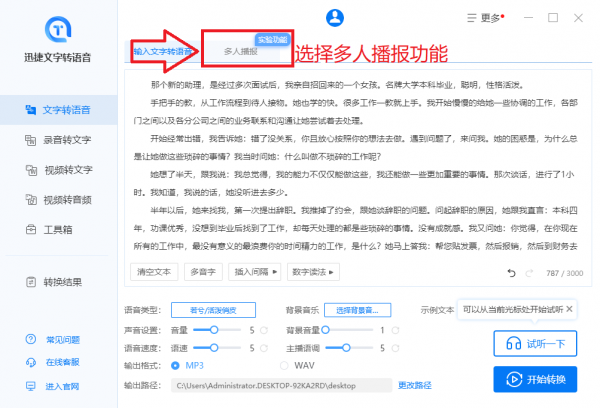
Task: Click the 视频转音频 sidebar icon
Action: coord(31,199)
